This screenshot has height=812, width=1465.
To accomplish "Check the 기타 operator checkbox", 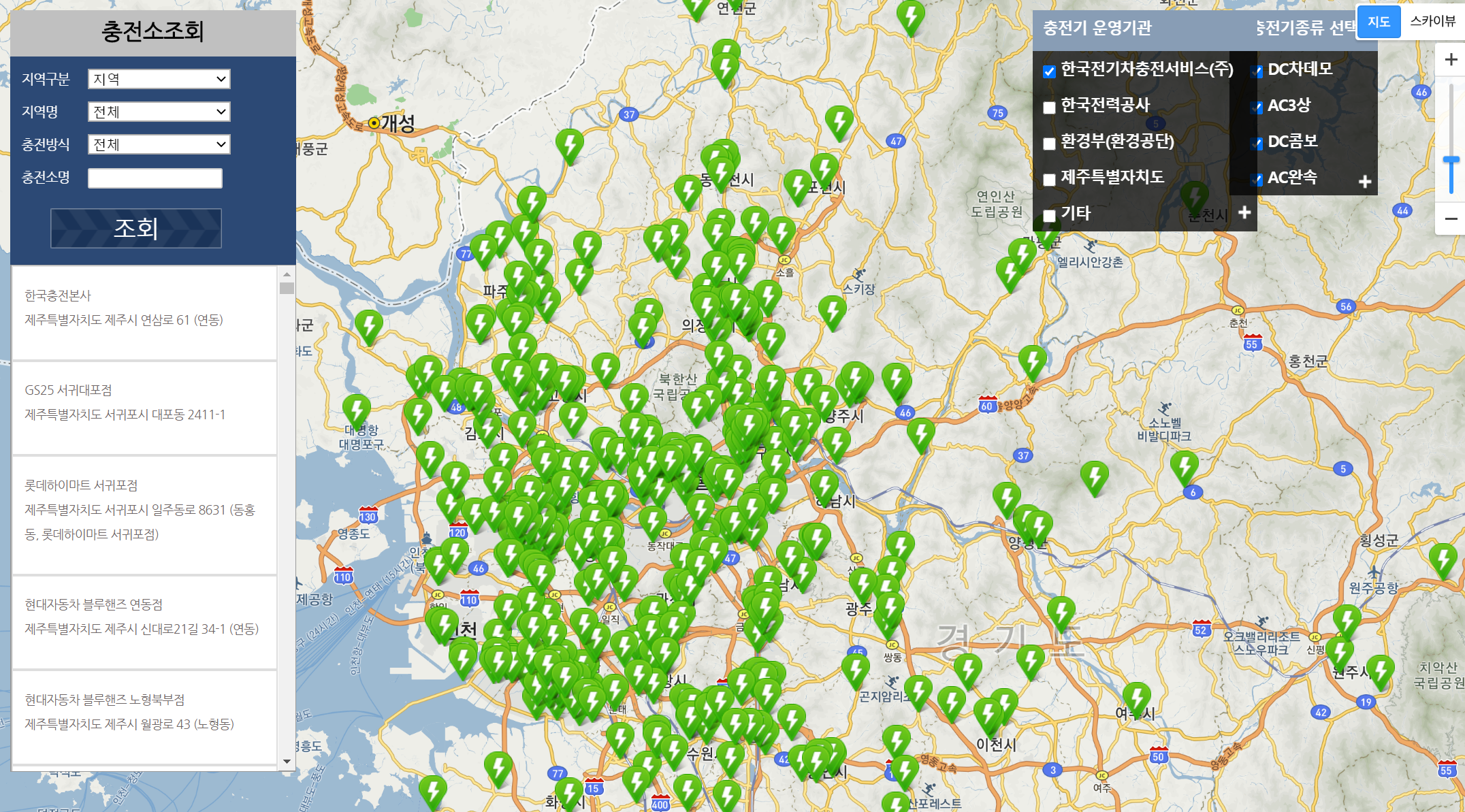I will (1049, 216).
